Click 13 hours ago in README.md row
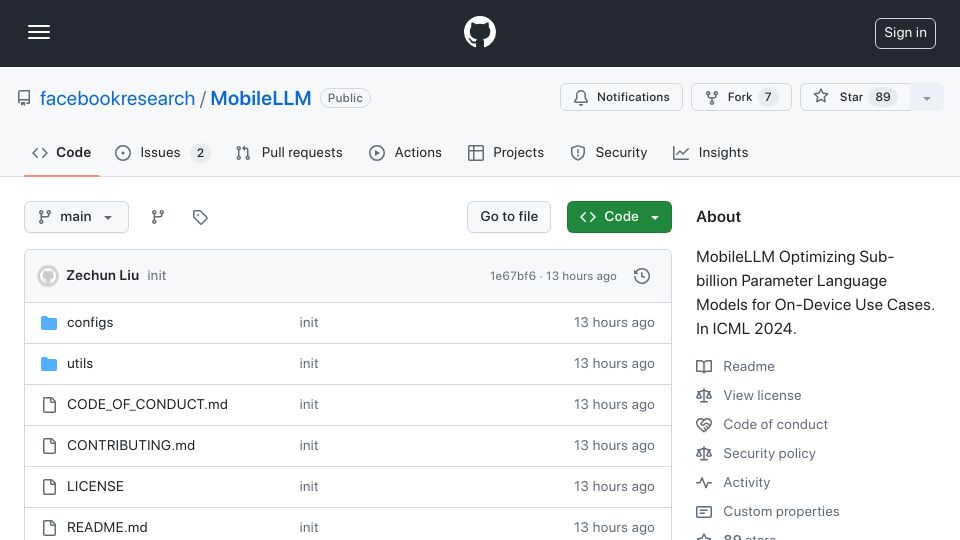The height and width of the screenshot is (540, 960). (x=614, y=528)
